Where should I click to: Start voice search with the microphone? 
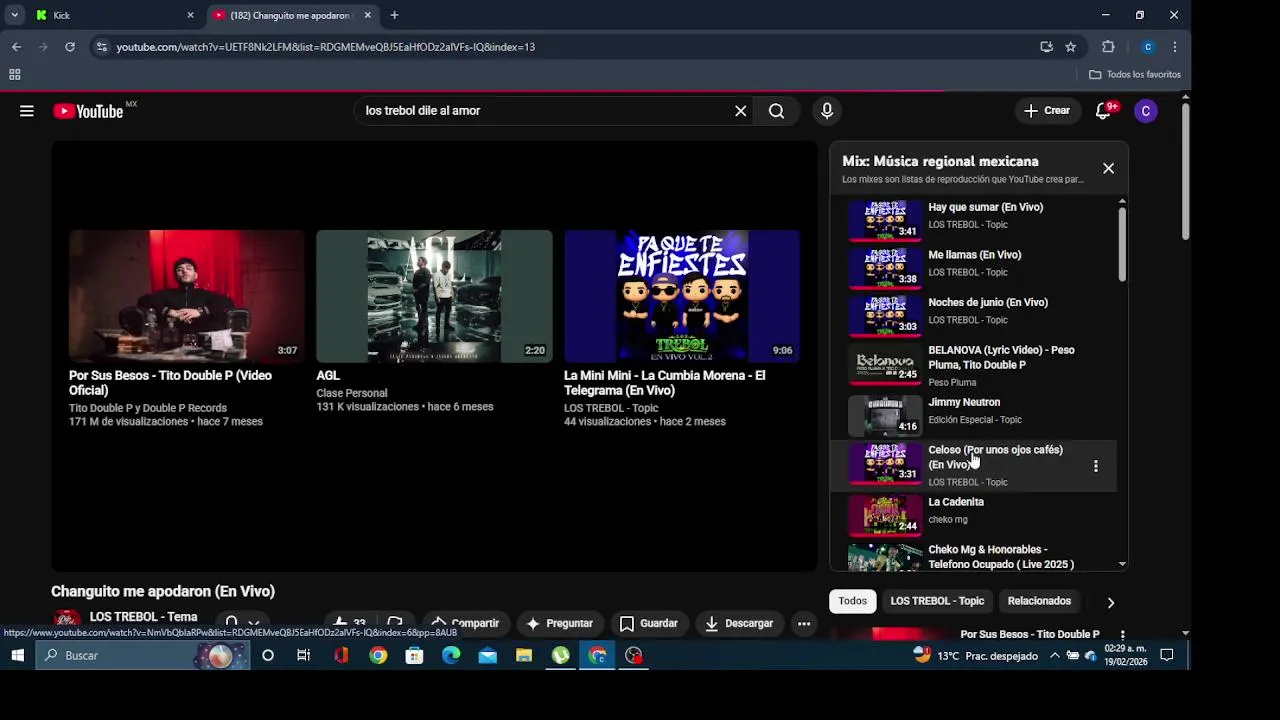827,111
